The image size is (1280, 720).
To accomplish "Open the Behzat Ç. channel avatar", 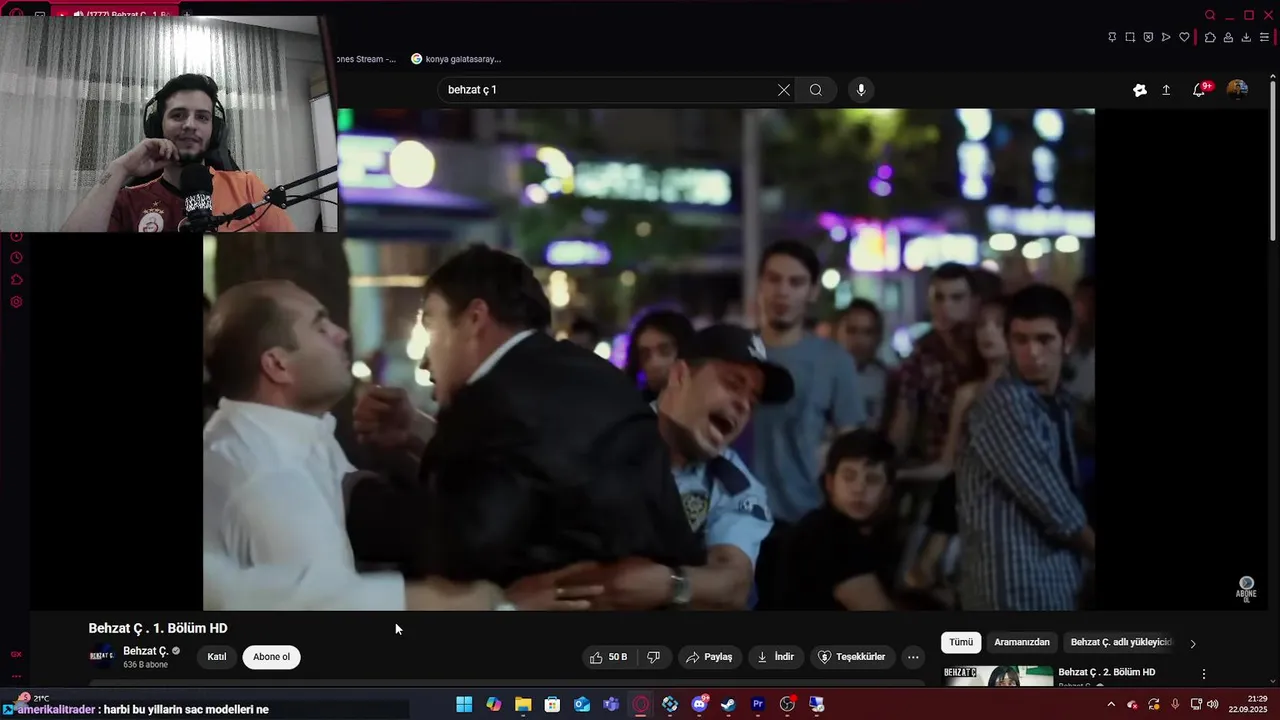I will point(101,657).
